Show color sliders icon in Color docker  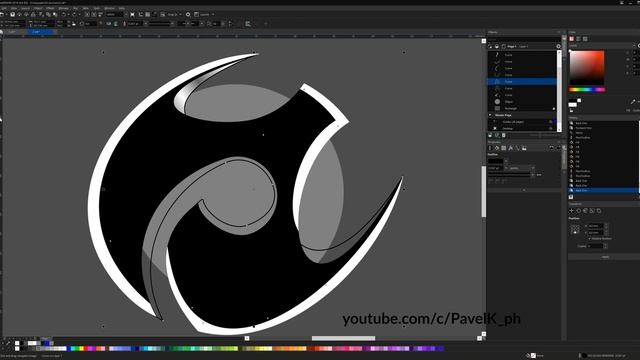pos(578,39)
